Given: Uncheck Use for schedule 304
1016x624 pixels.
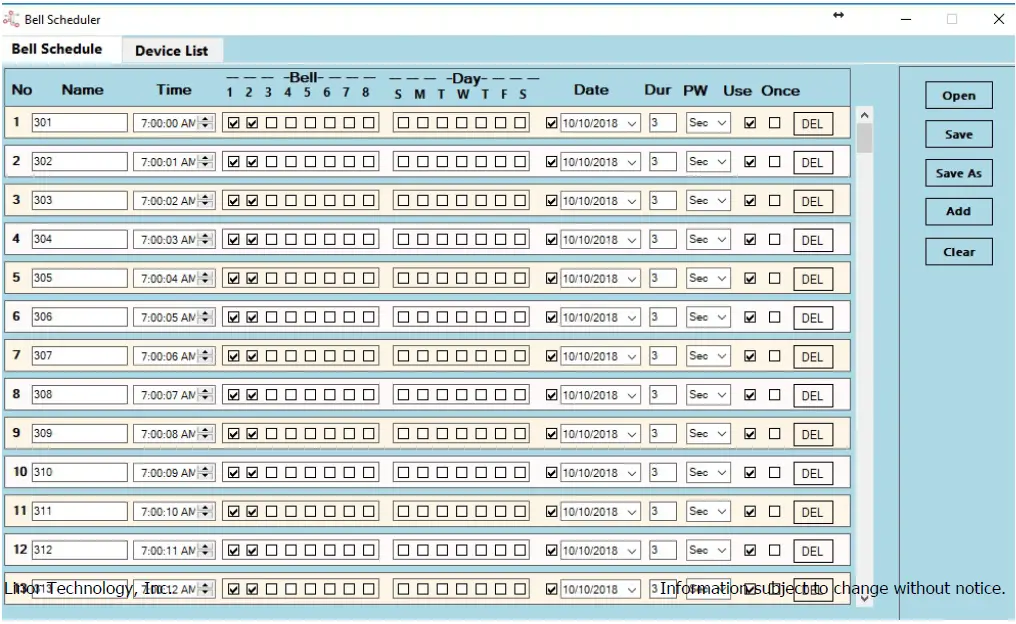Looking at the screenshot, I should point(748,239).
